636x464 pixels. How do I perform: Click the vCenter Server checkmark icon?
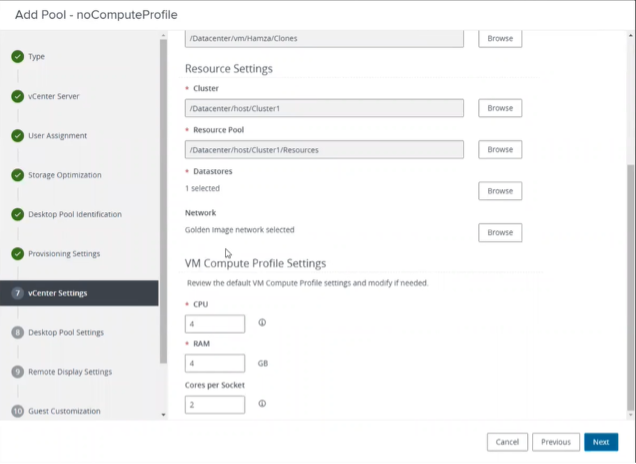pos(18,97)
